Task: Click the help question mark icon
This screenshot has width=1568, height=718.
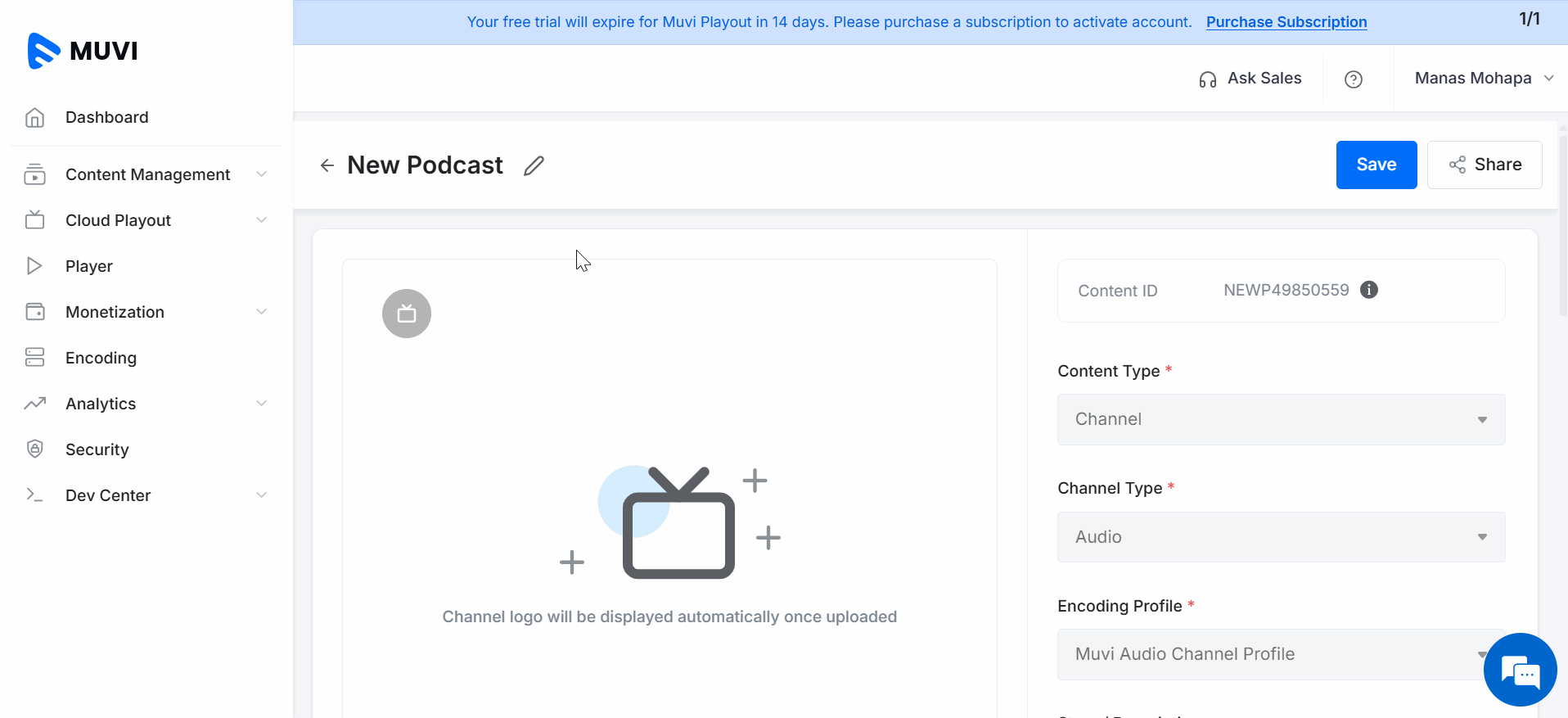Action: tap(1354, 79)
